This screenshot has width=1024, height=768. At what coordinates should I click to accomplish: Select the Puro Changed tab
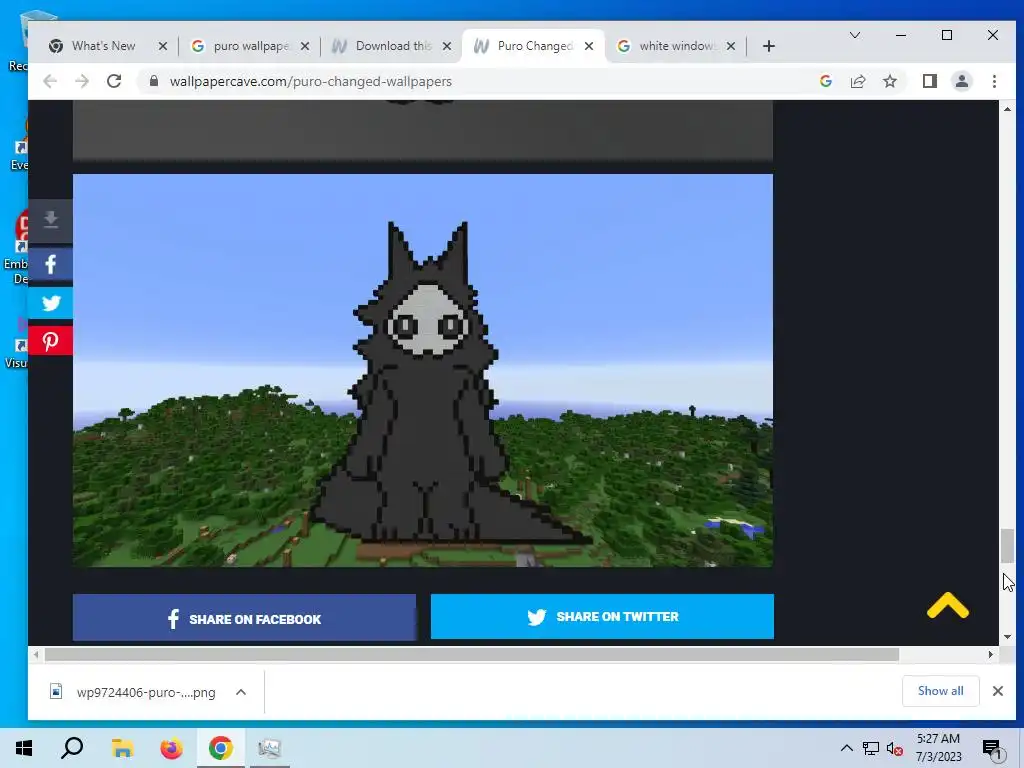534,46
